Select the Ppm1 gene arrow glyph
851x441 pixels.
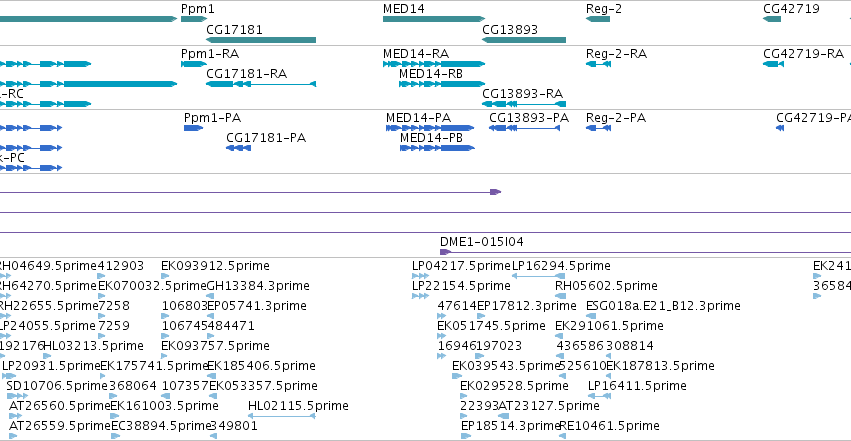pos(194,19)
